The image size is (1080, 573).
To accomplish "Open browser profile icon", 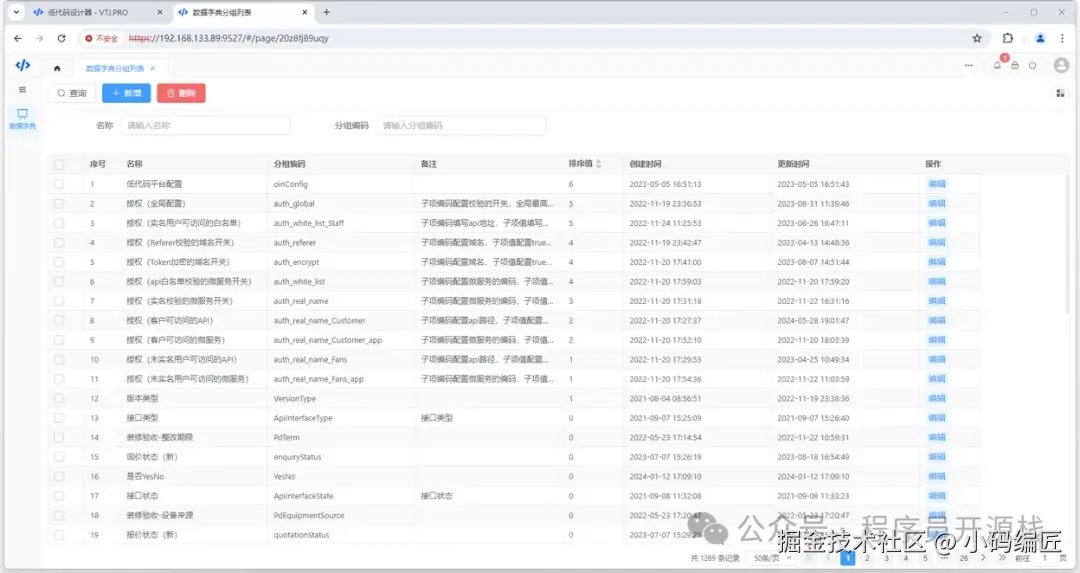I will click(1040, 39).
